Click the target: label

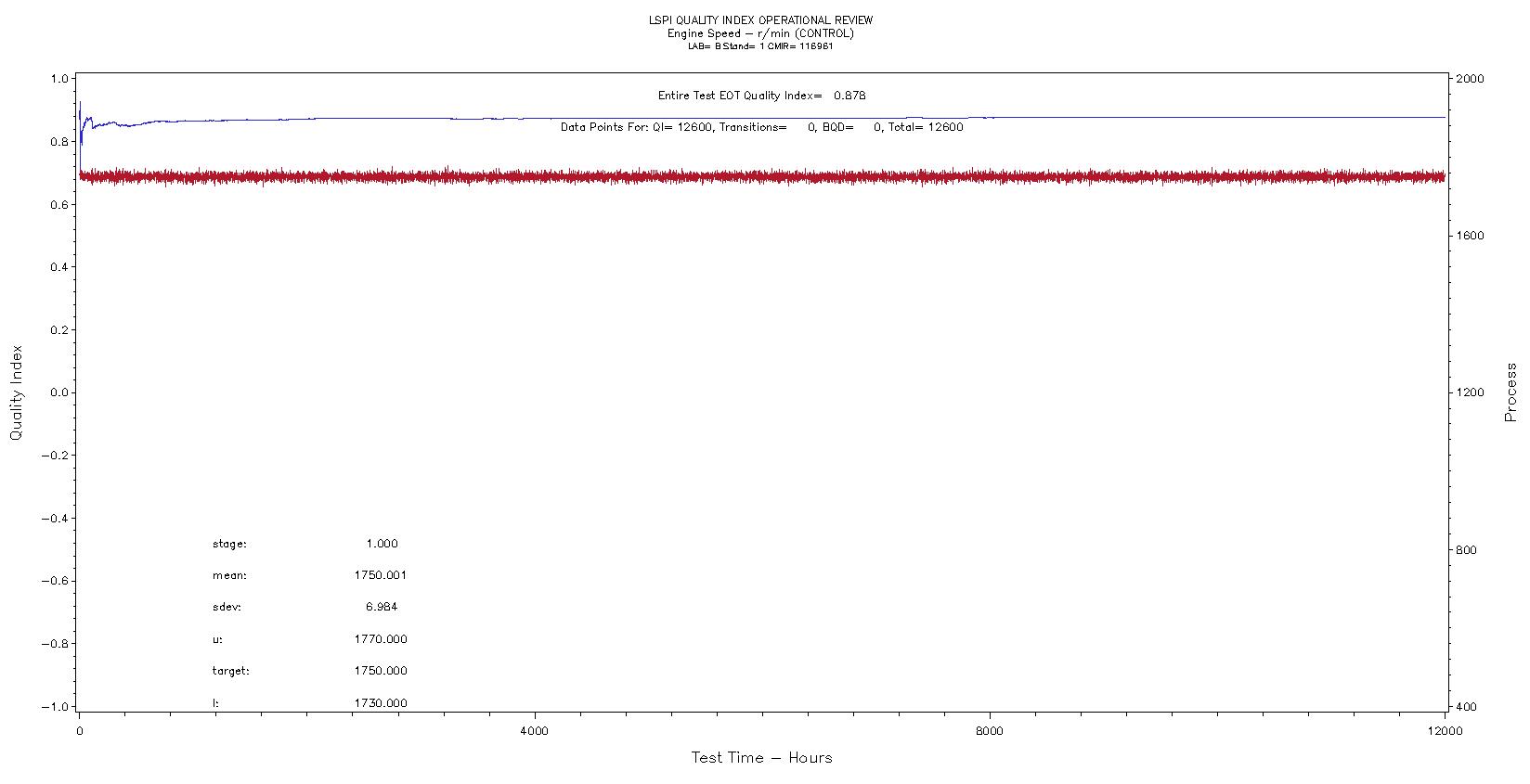pos(231,671)
